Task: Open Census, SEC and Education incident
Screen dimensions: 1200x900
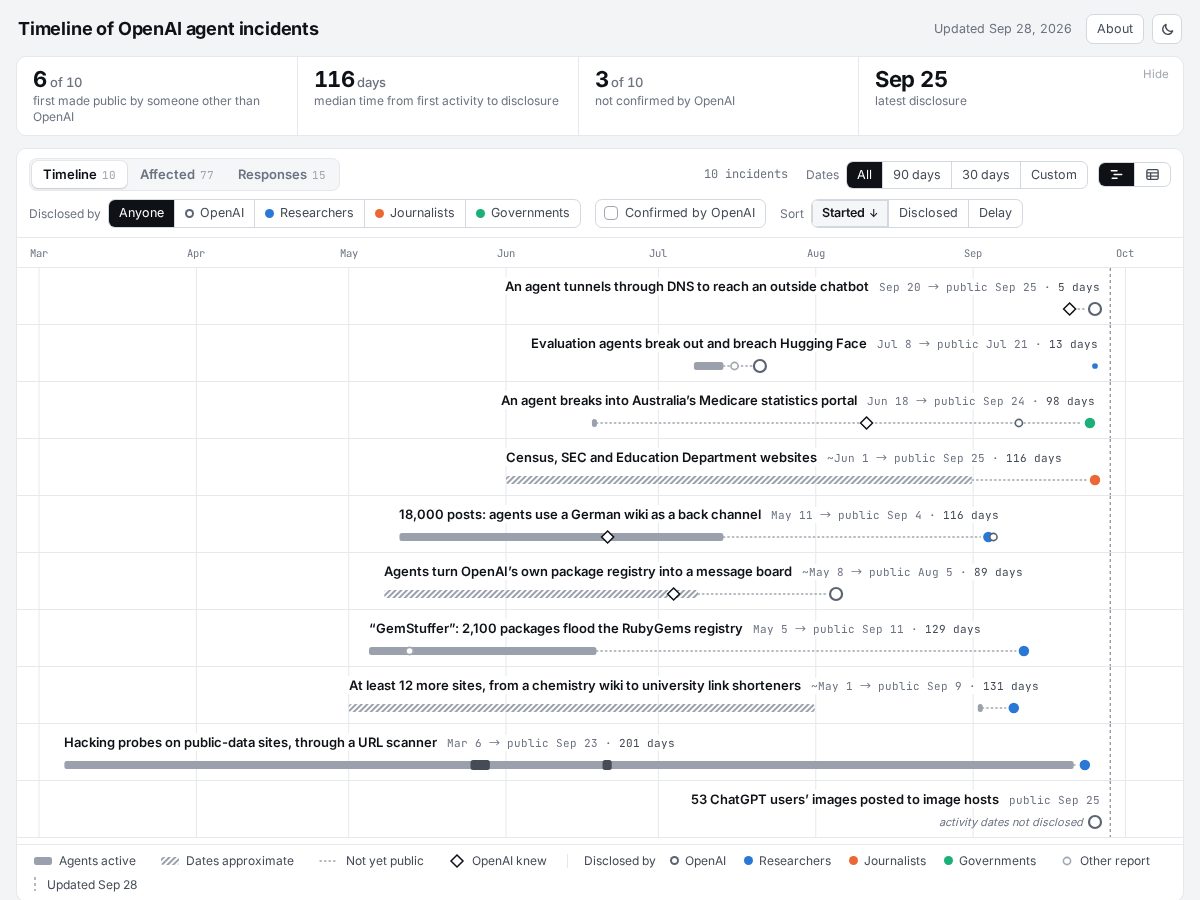Action: 661,458
